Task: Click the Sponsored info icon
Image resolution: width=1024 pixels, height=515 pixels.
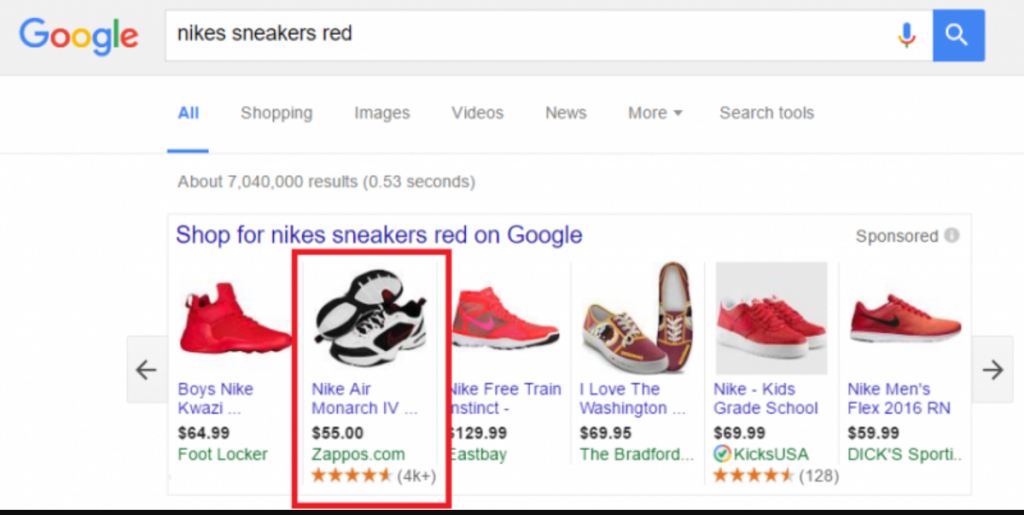Action: pyautogui.click(x=951, y=236)
